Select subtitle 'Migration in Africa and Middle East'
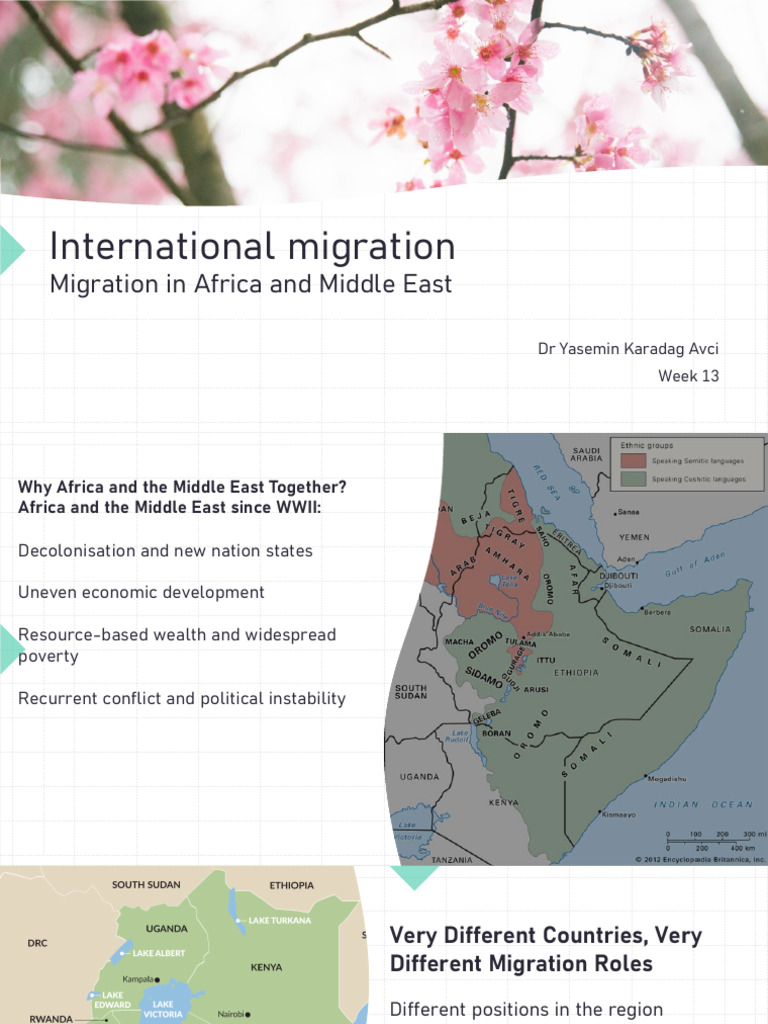Screen dimensions: 768x1024 [251, 284]
